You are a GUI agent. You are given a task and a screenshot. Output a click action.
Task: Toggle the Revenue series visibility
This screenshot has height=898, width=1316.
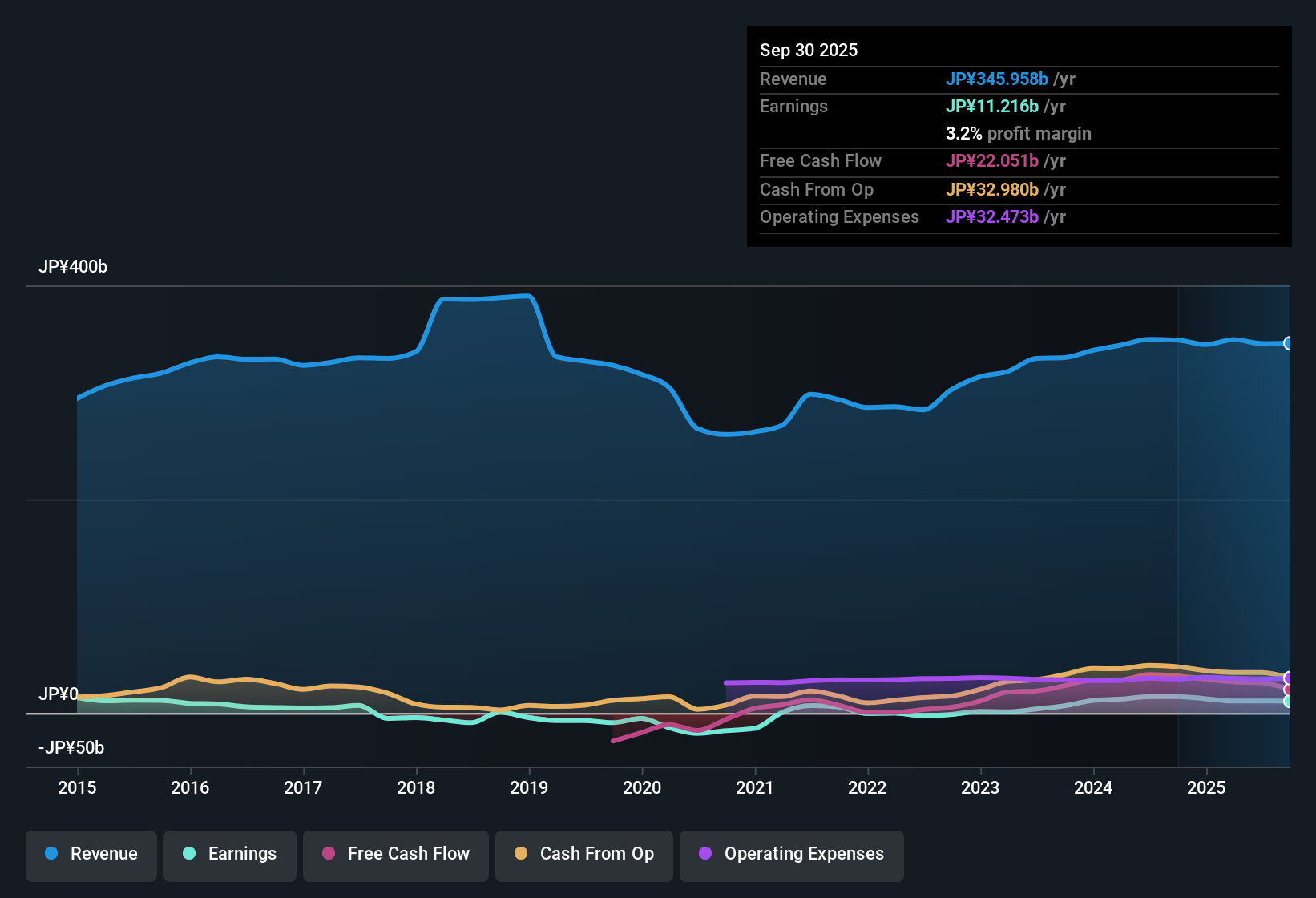91,854
